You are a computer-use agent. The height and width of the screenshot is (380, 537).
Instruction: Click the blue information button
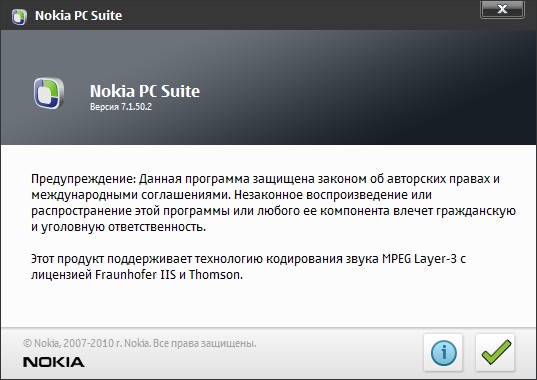pyautogui.click(x=443, y=353)
